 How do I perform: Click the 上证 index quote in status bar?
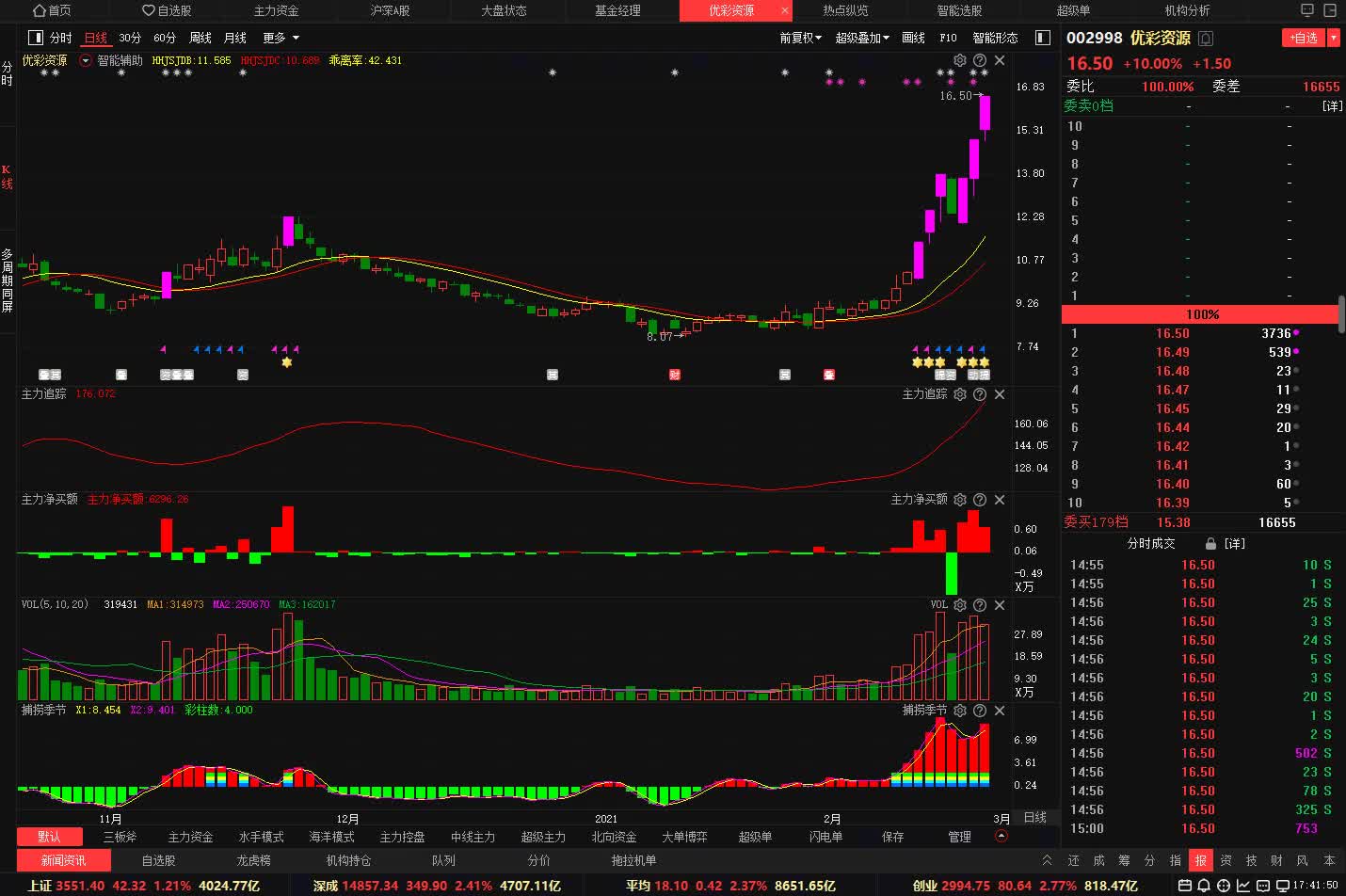[x=143, y=886]
